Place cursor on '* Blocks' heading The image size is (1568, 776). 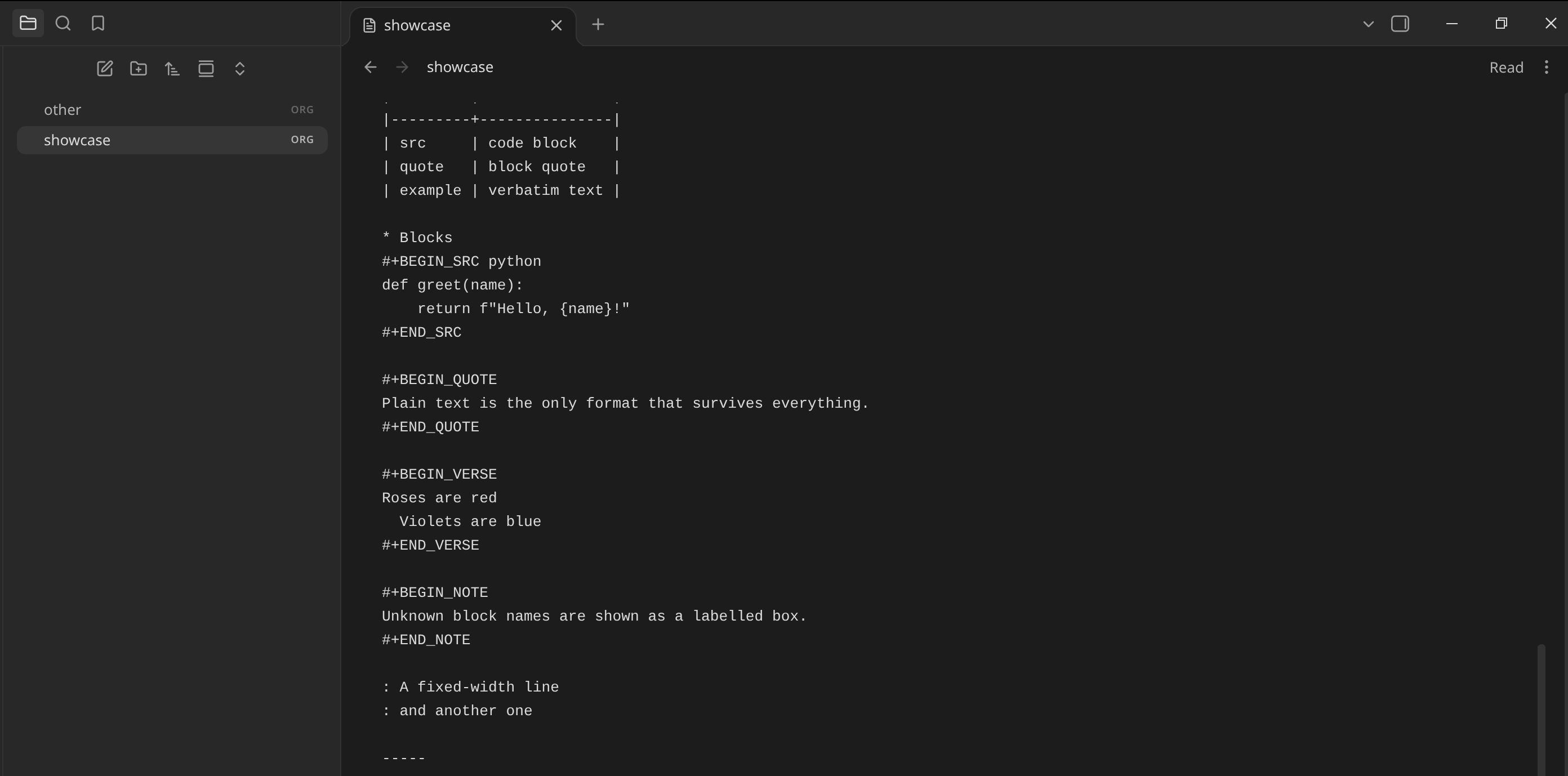tap(417, 238)
